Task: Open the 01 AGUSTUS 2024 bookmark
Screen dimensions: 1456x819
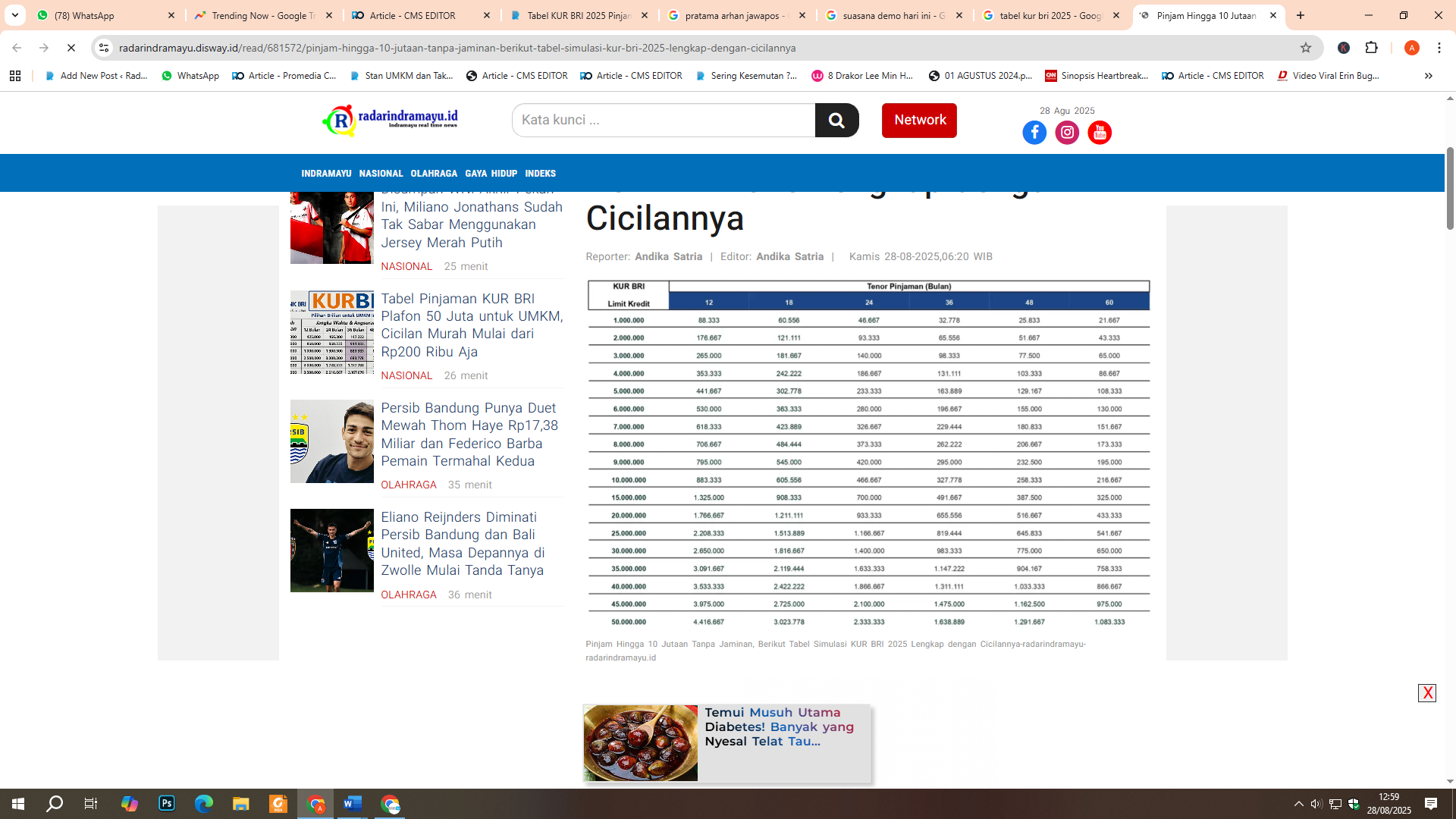Action: tap(981, 76)
